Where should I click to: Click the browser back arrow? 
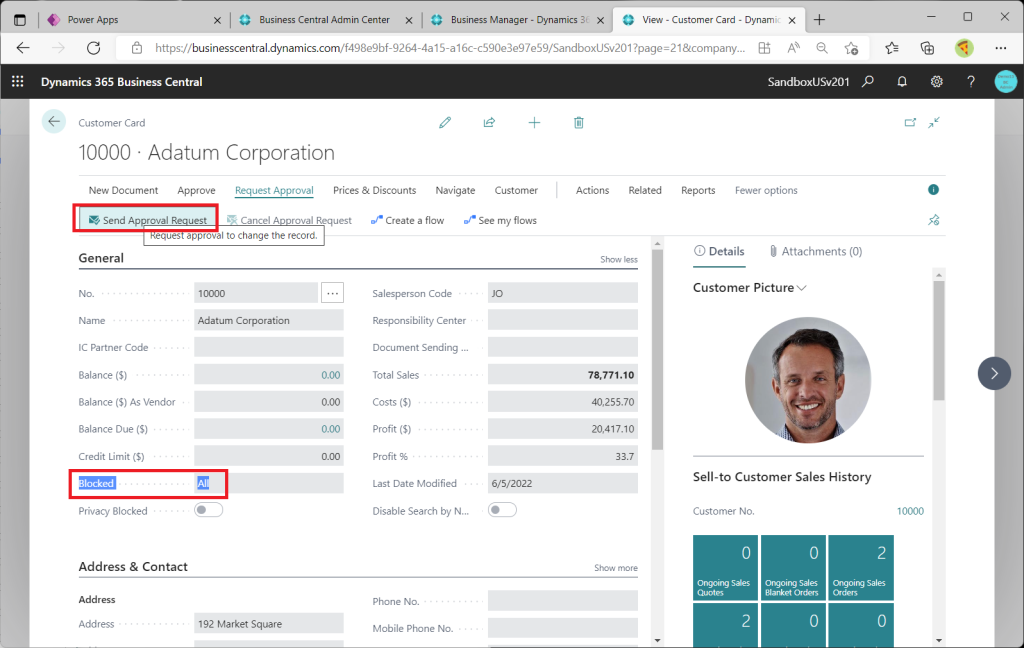(x=23, y=48)
